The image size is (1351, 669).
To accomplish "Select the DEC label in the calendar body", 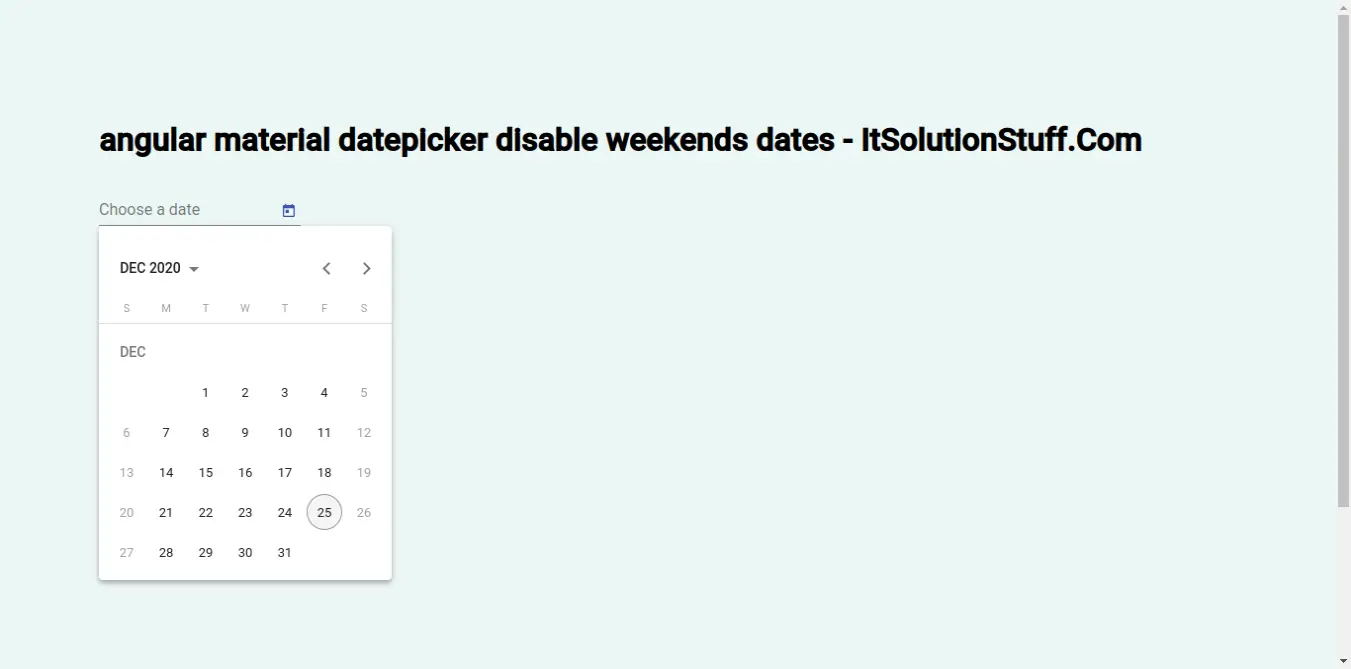I will (x=133, y=351).
